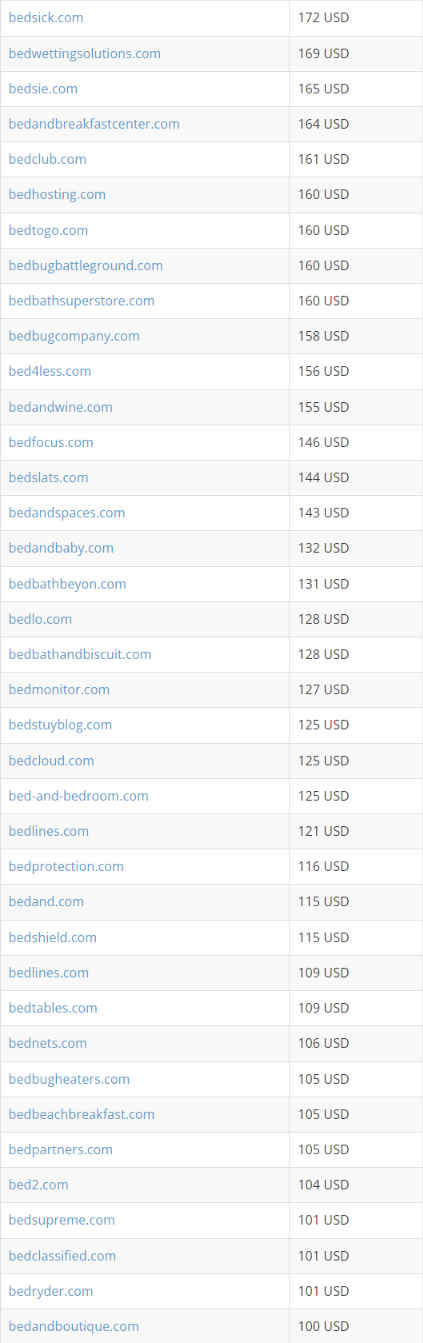Open bed-and-bedroom.com domain link

click(x=78, y=796)
